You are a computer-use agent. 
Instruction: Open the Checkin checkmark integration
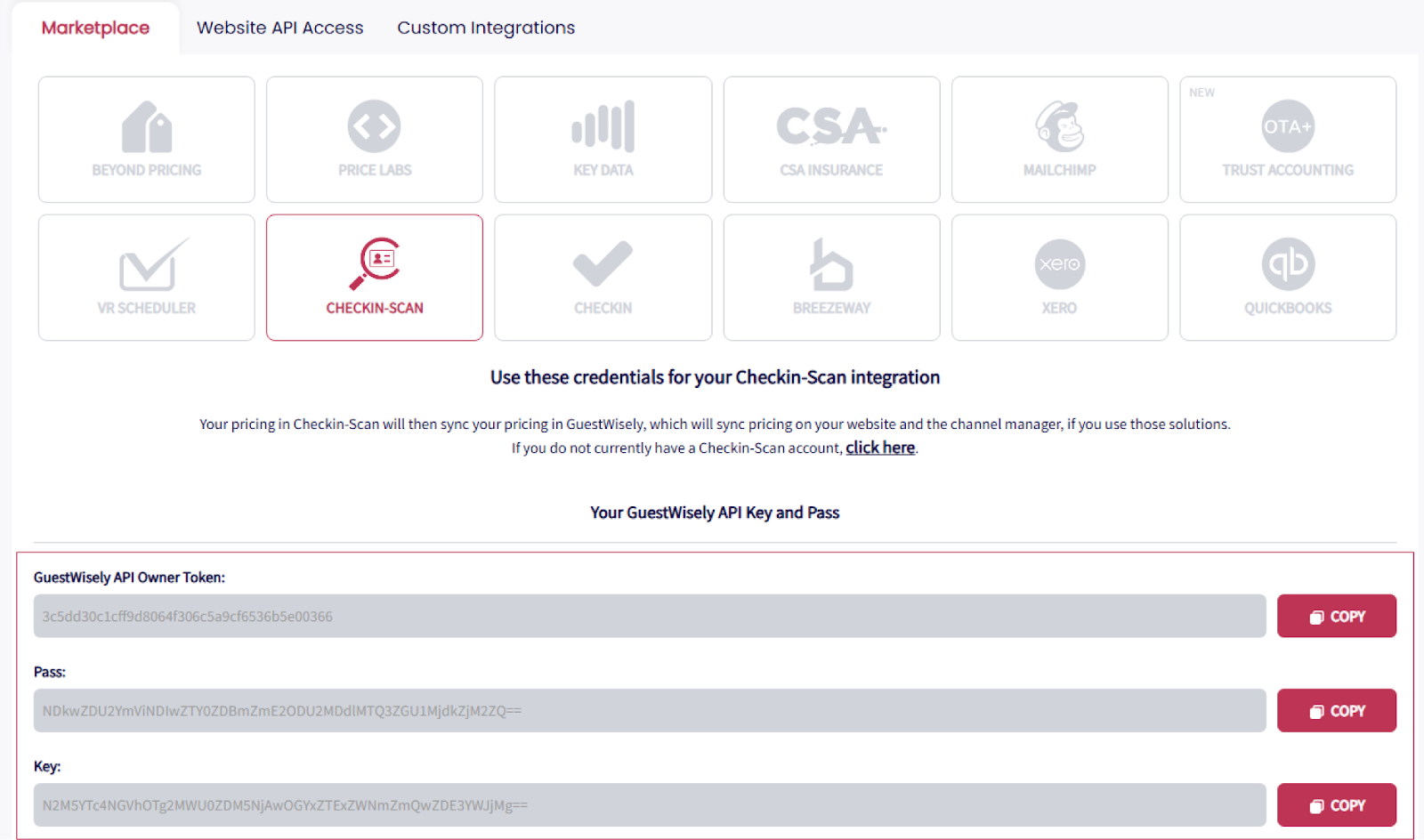coord(603,278)
